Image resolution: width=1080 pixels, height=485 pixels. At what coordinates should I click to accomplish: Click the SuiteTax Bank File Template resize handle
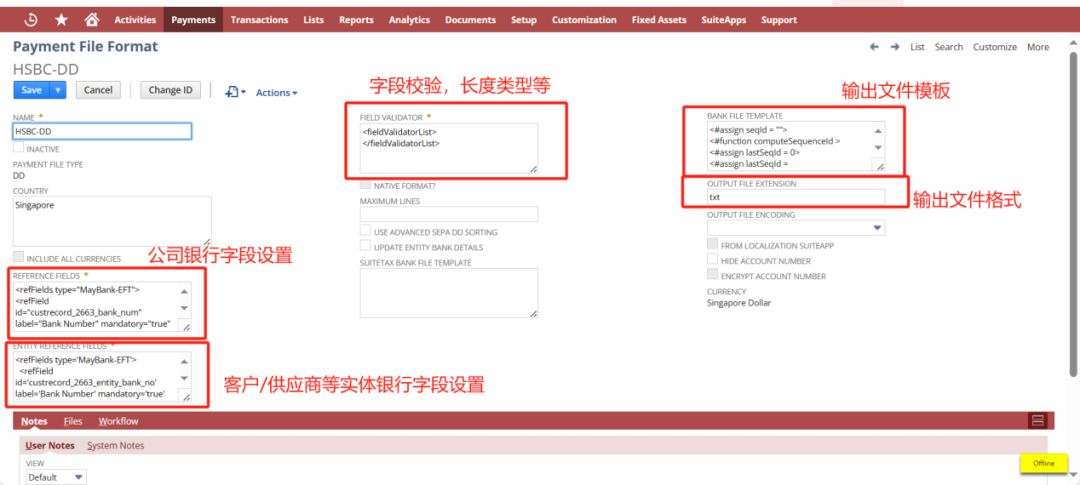[x=533, y=313]
